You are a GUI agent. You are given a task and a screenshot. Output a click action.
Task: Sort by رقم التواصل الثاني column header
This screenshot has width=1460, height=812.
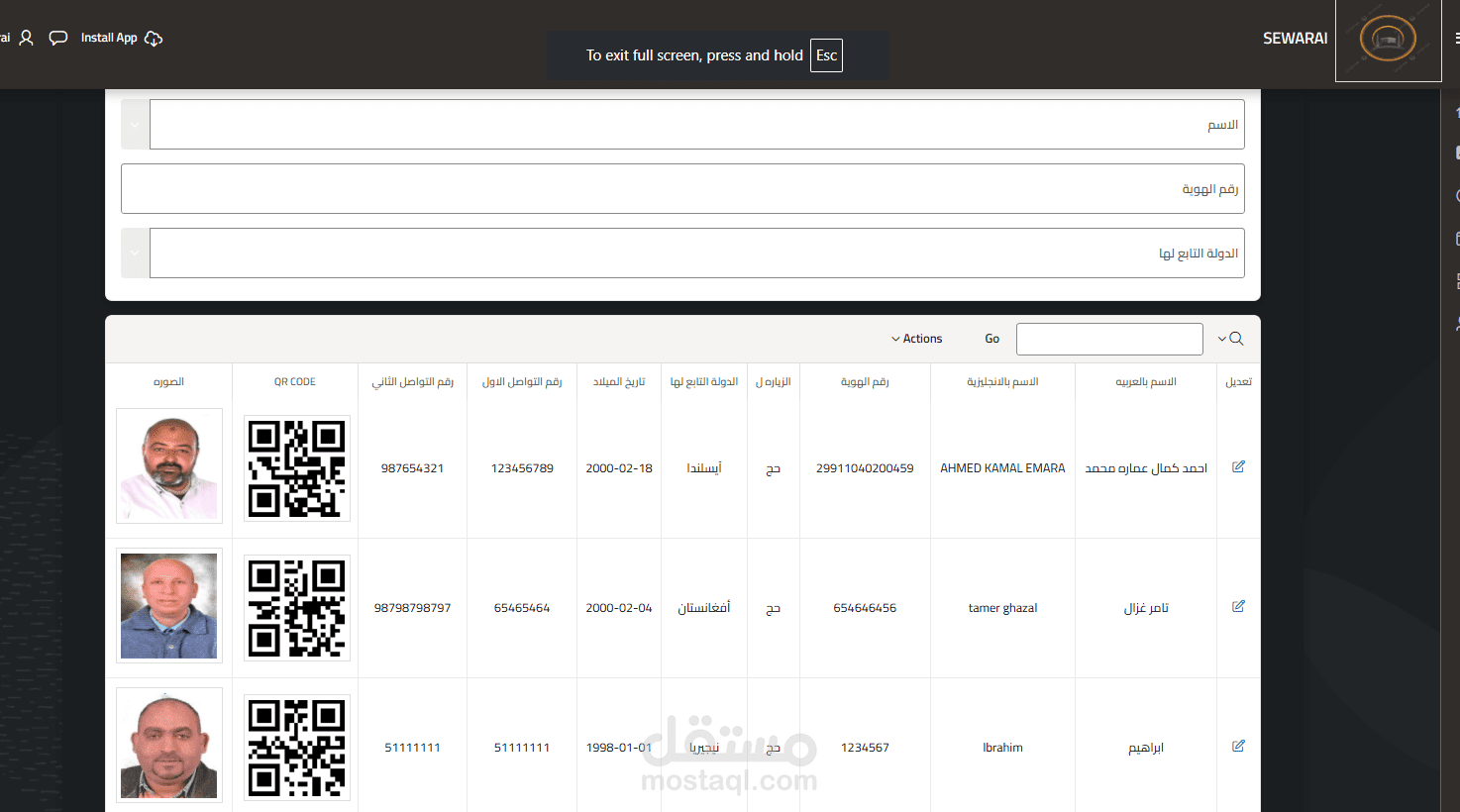tap(412, 381)
